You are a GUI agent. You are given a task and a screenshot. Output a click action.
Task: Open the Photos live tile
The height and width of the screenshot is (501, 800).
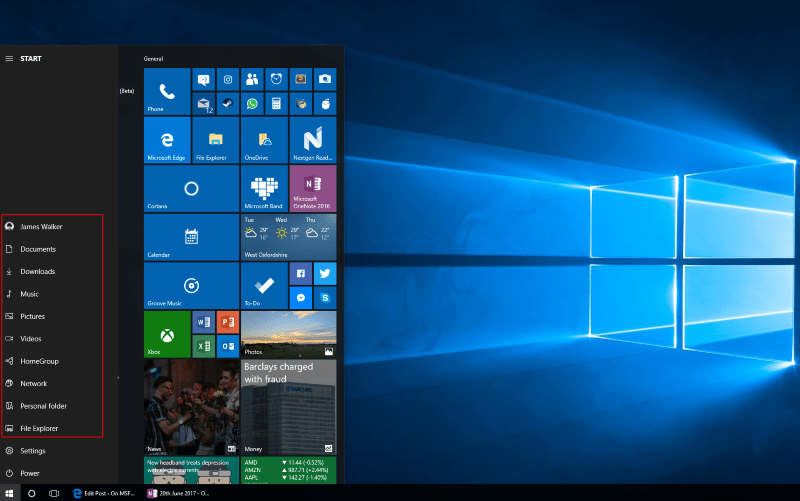tap(289, 335)
